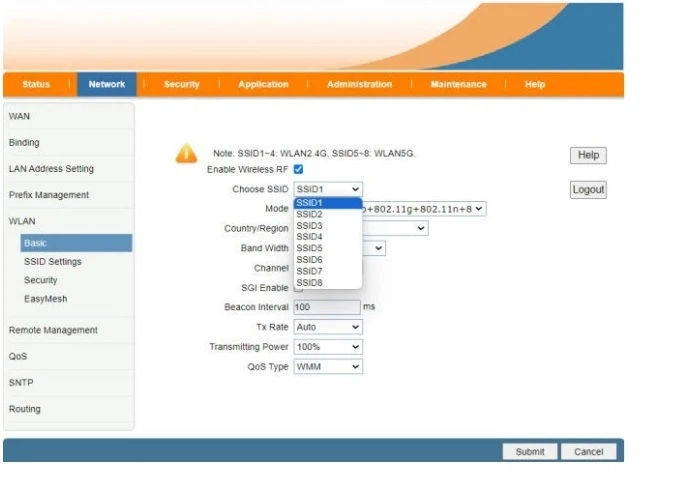Pick SSID8 option in the dropdown
Screen dimensions: 694x496
309,282
